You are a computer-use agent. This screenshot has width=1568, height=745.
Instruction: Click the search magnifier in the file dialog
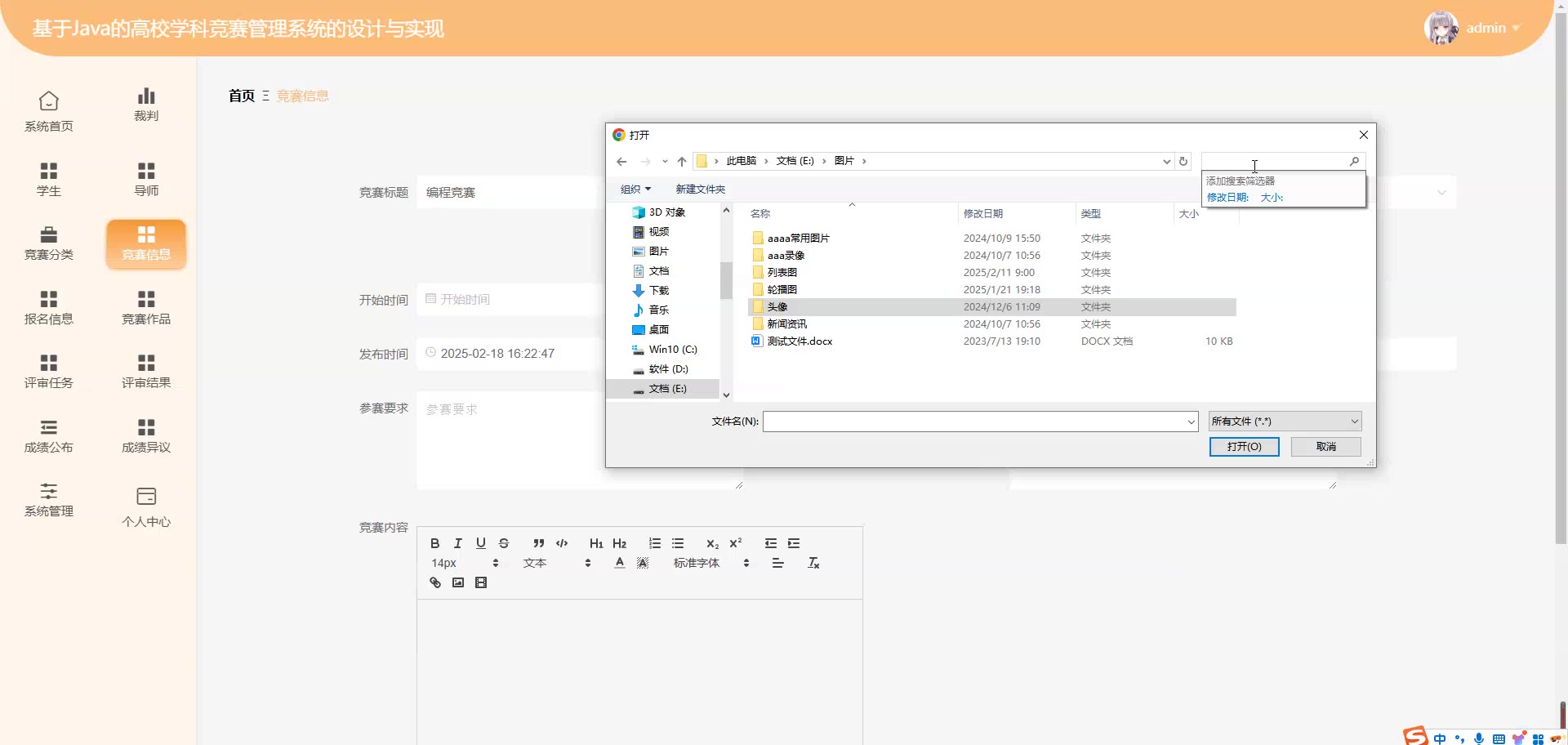click(1354, 161)
